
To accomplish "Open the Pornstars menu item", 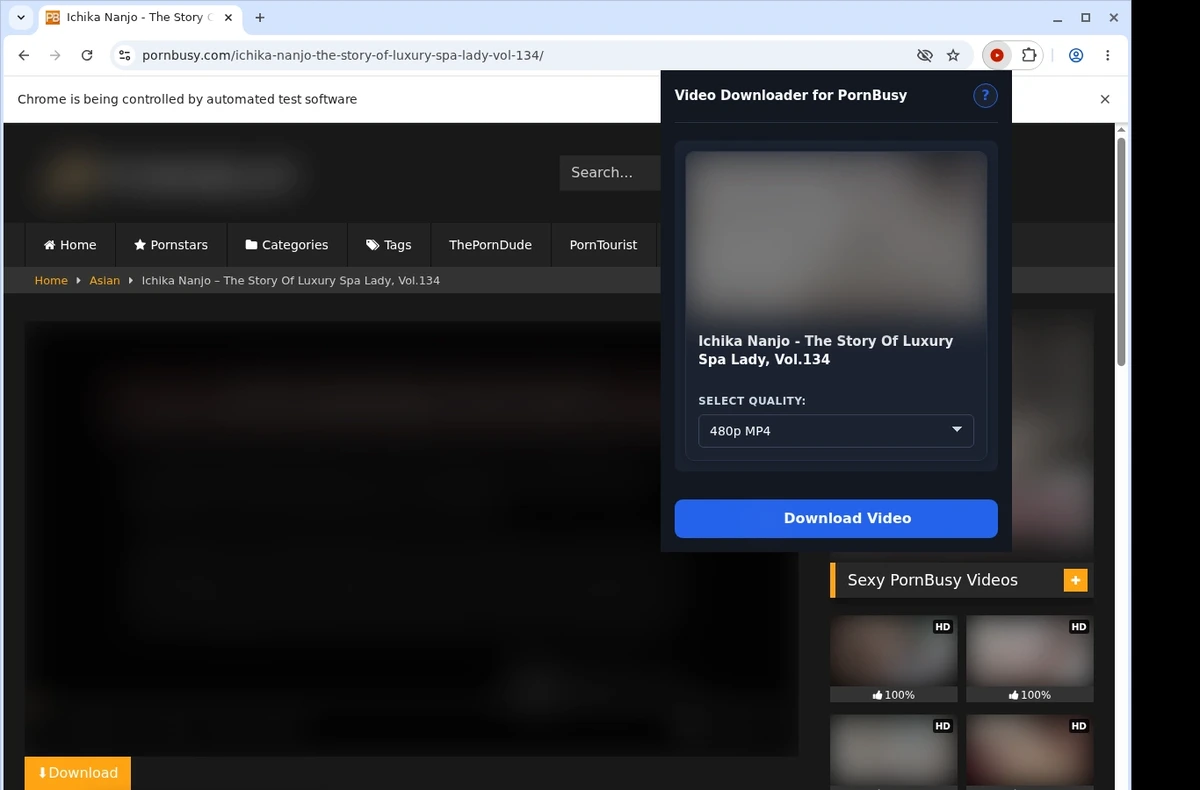I will (x=171, y=245).
